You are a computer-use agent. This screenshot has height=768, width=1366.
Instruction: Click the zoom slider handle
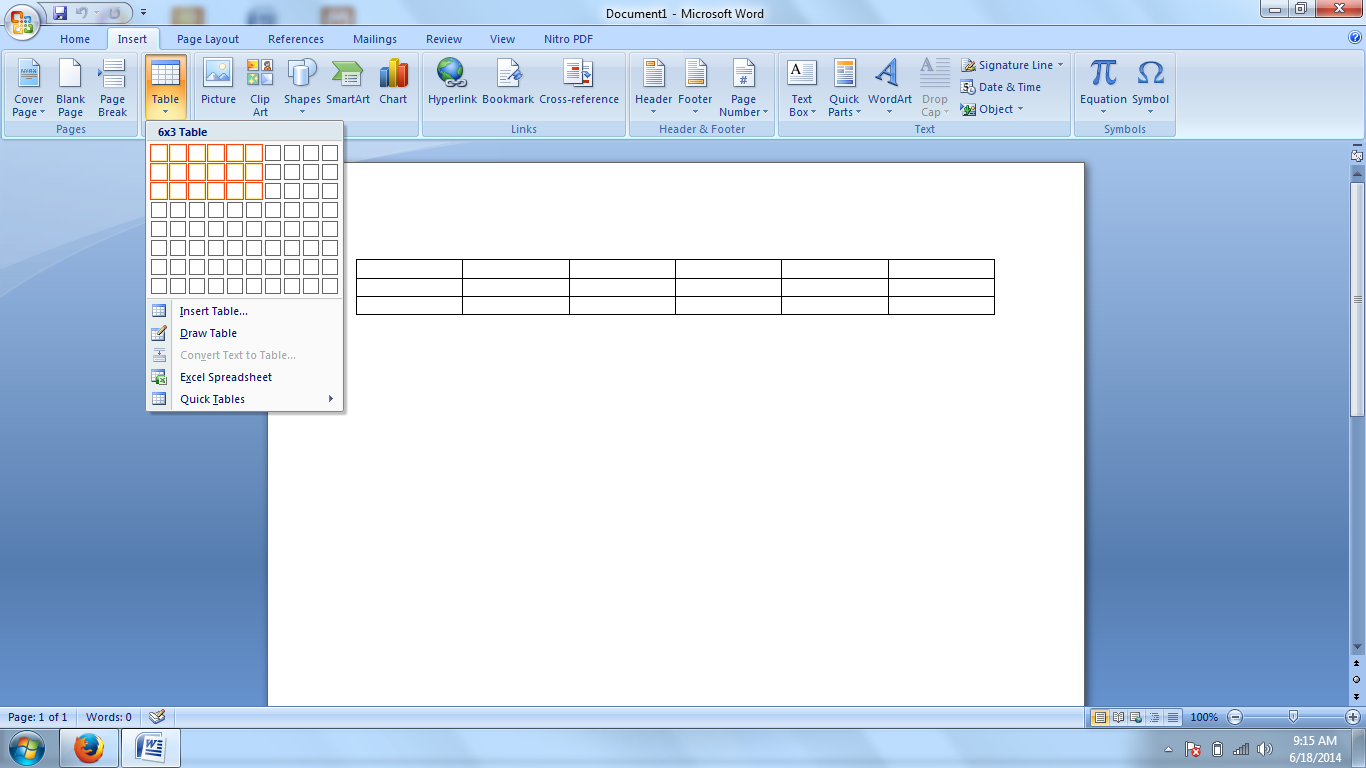[1294, 717]
